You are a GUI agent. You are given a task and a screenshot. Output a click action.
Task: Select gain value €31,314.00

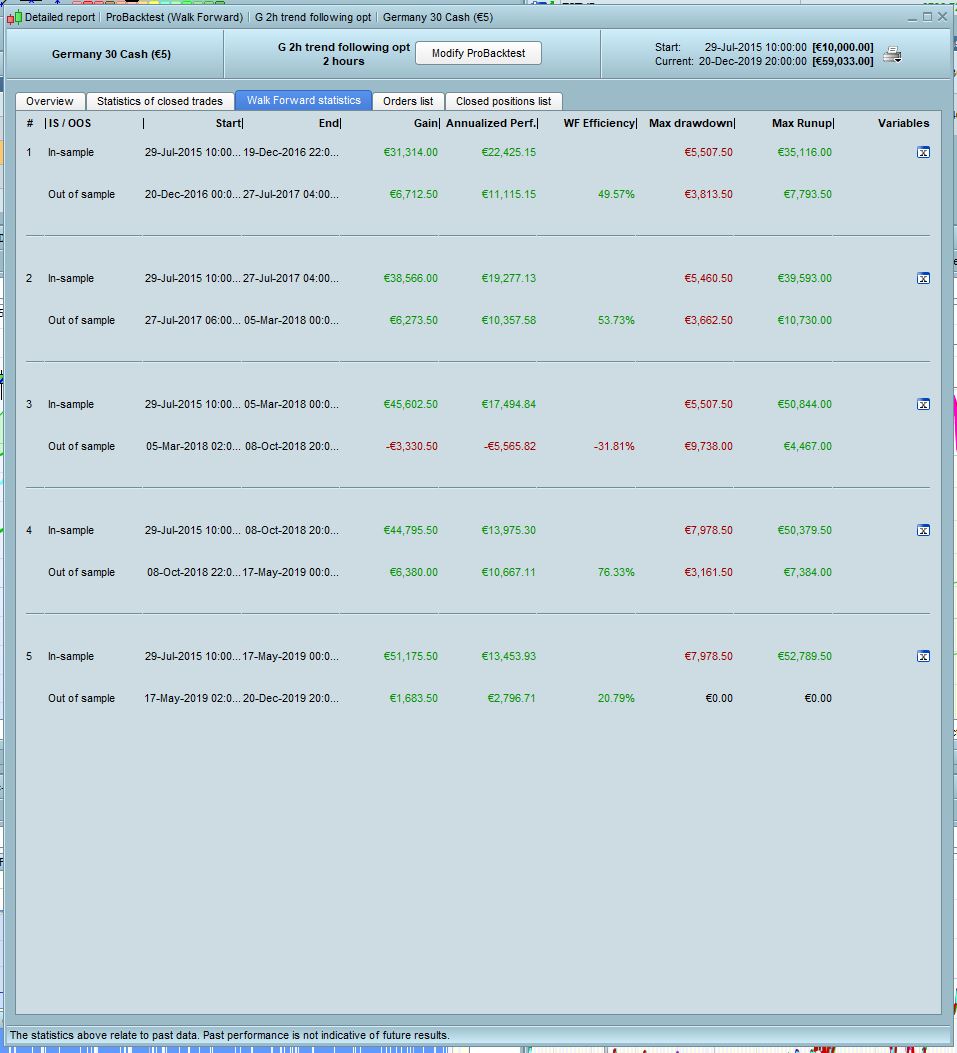click(410, 152)
